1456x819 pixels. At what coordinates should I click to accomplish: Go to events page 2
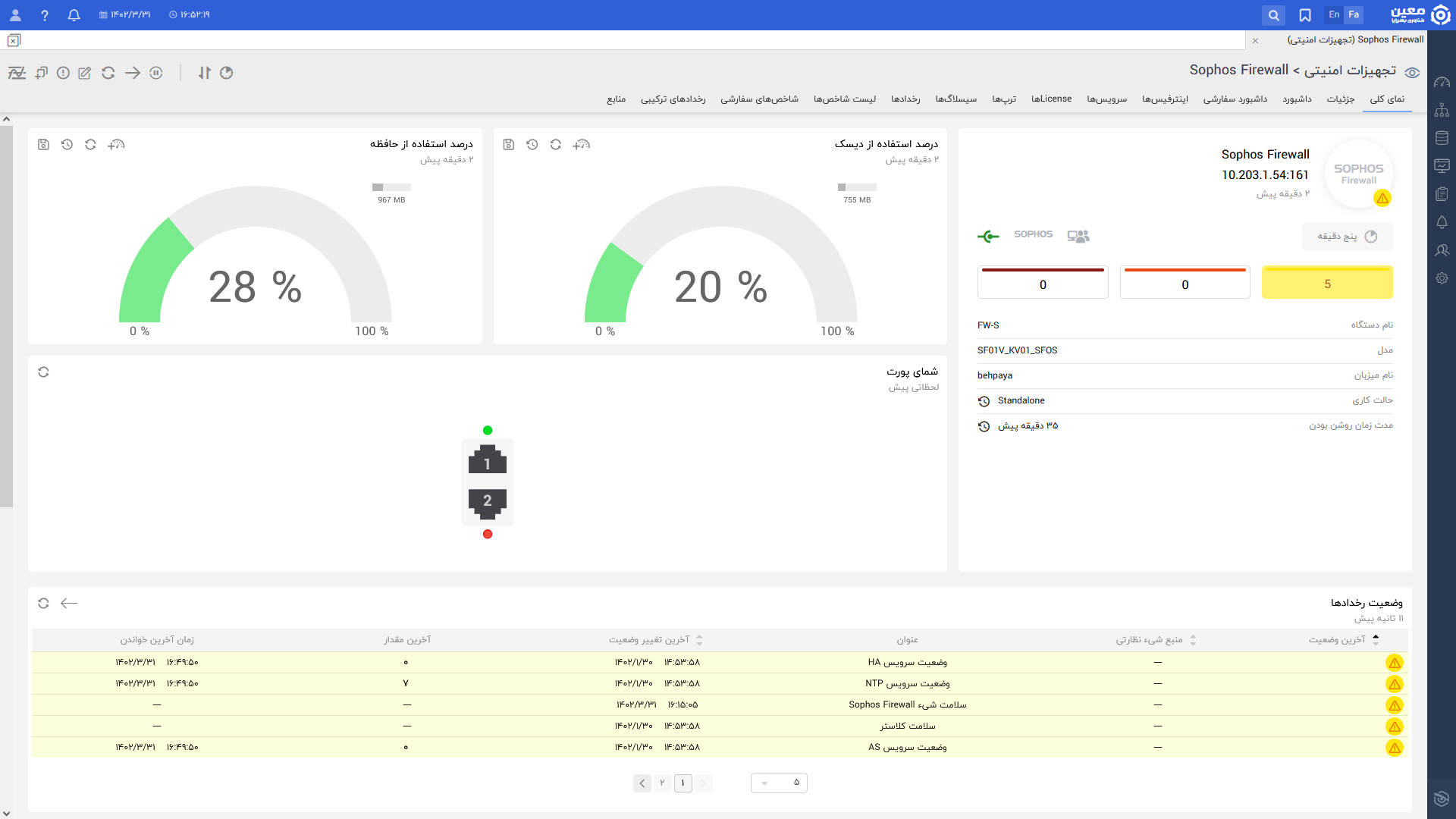pos(662,783)
